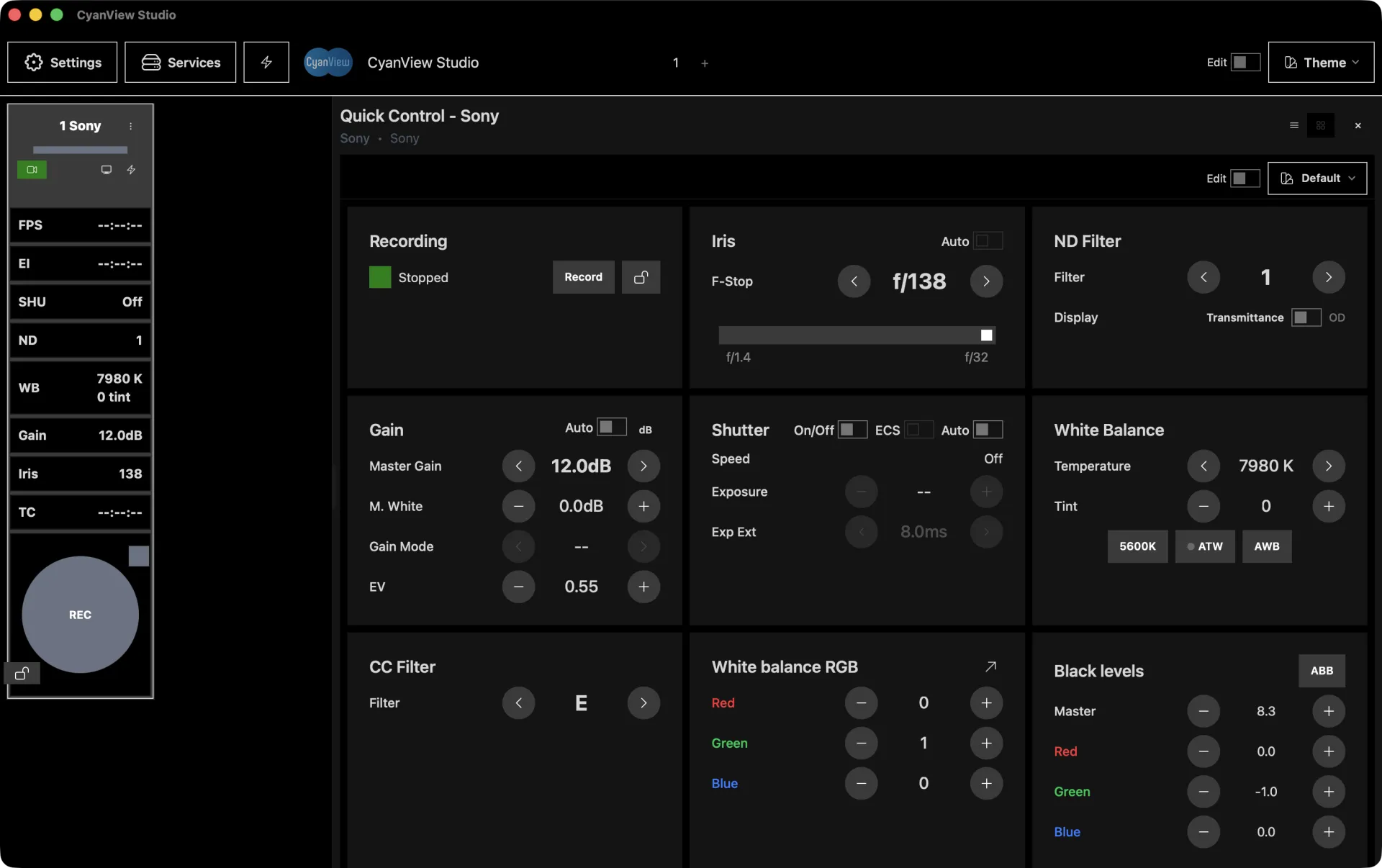Toggle the Quick Control Edit switch
The width and height of the screenshot is (1382, 868).
pyautogui.click(x=1245, y=178)
